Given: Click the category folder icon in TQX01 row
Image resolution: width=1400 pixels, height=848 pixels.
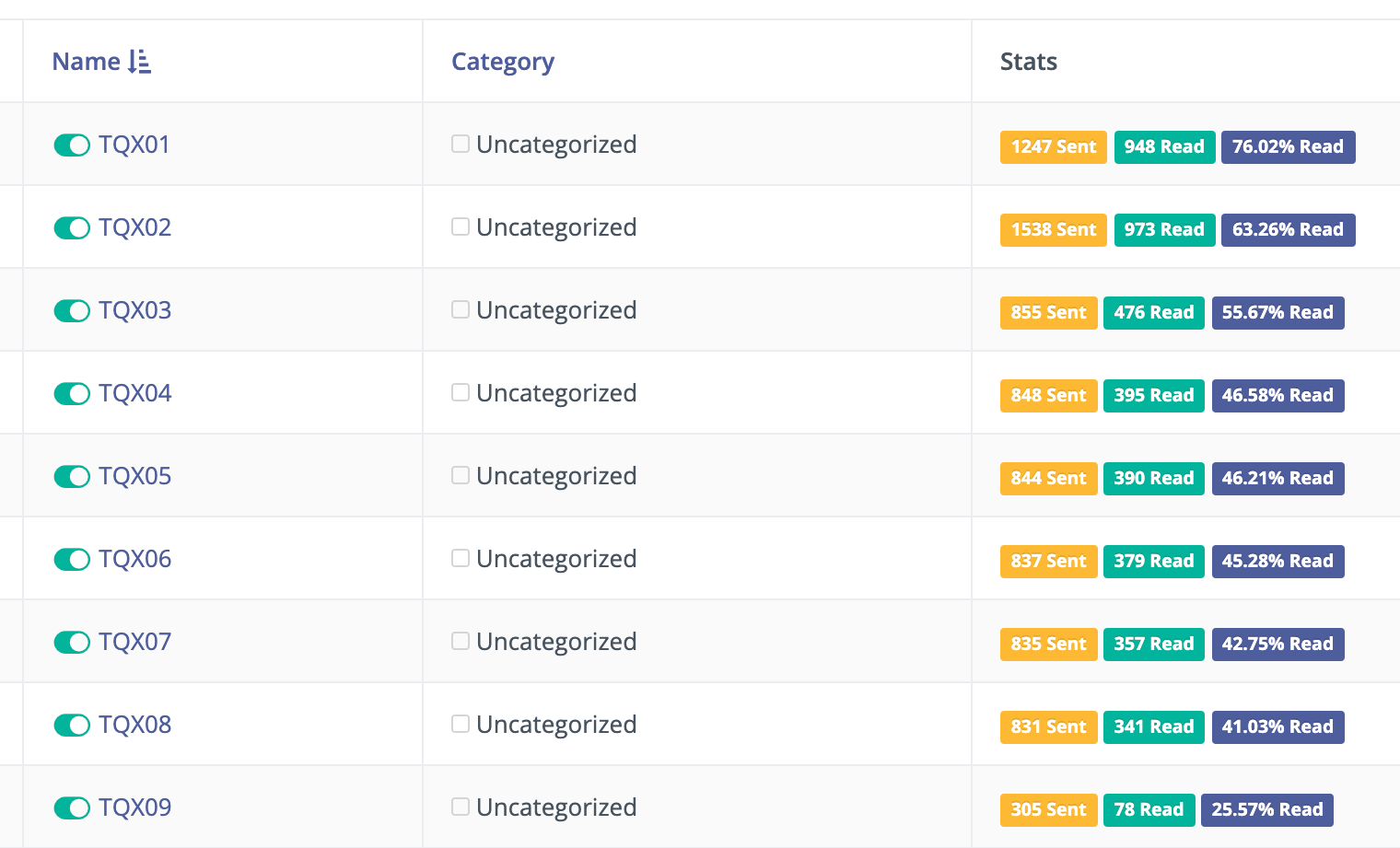Looking at the screenshot, I should [461, 144].
